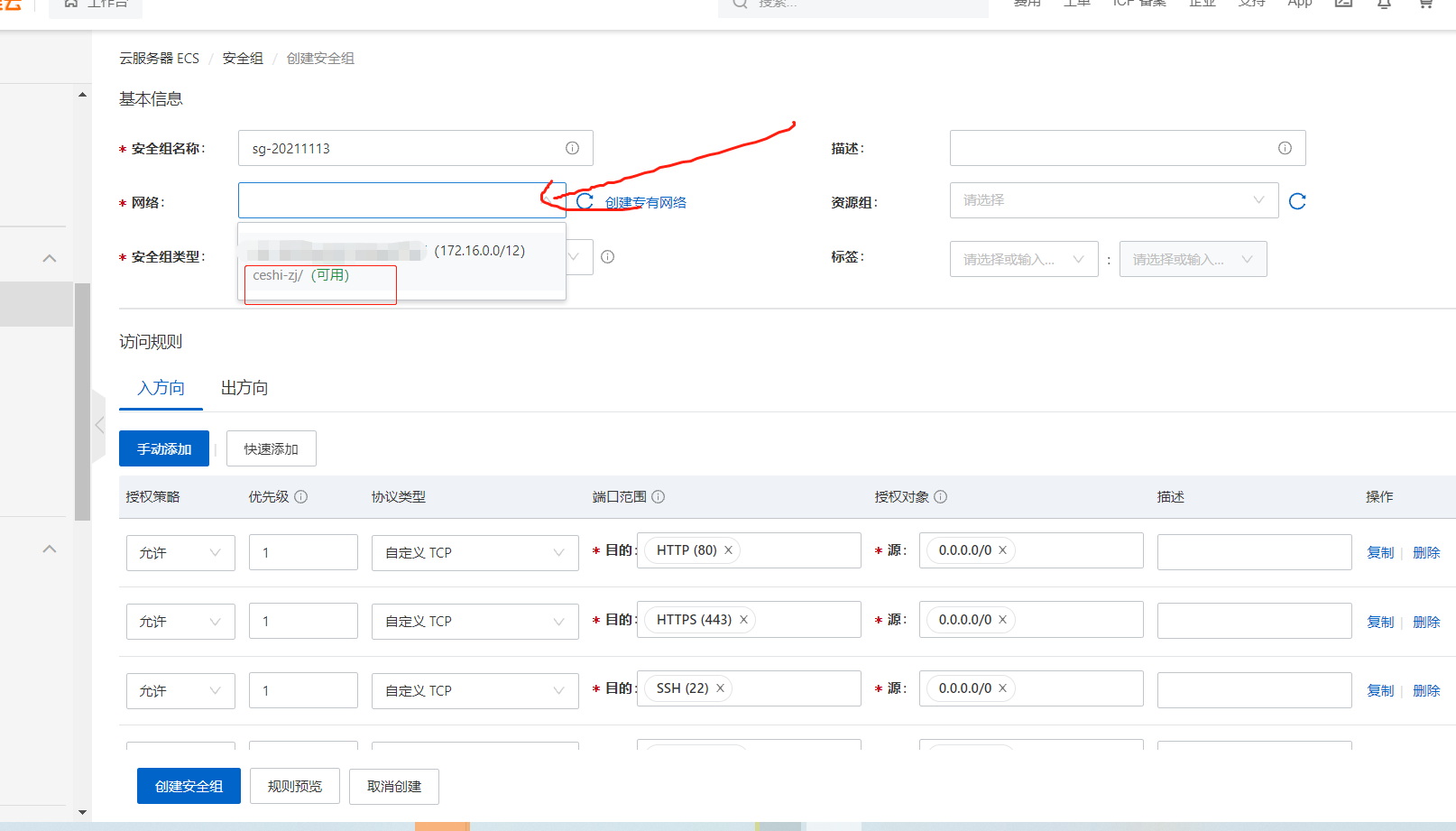This screenshot has width=1456, height=831.
Task: Click the 优先级 column info icon
Action: (301, 496)
